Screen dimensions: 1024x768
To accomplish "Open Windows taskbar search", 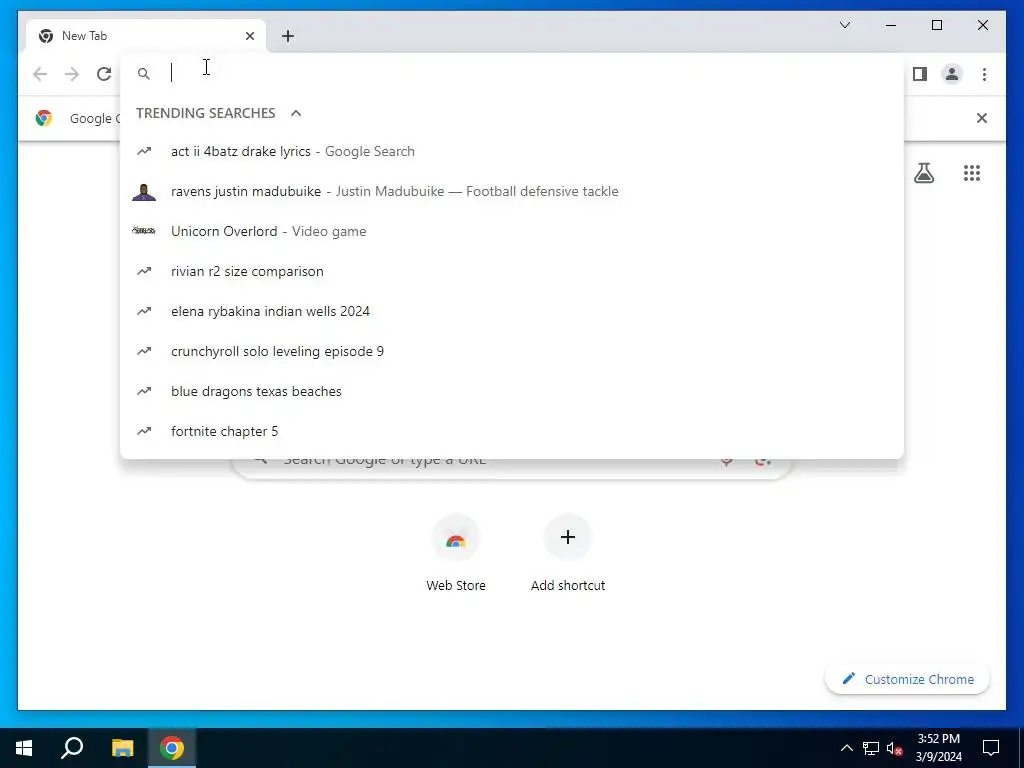I will (72, 748).
